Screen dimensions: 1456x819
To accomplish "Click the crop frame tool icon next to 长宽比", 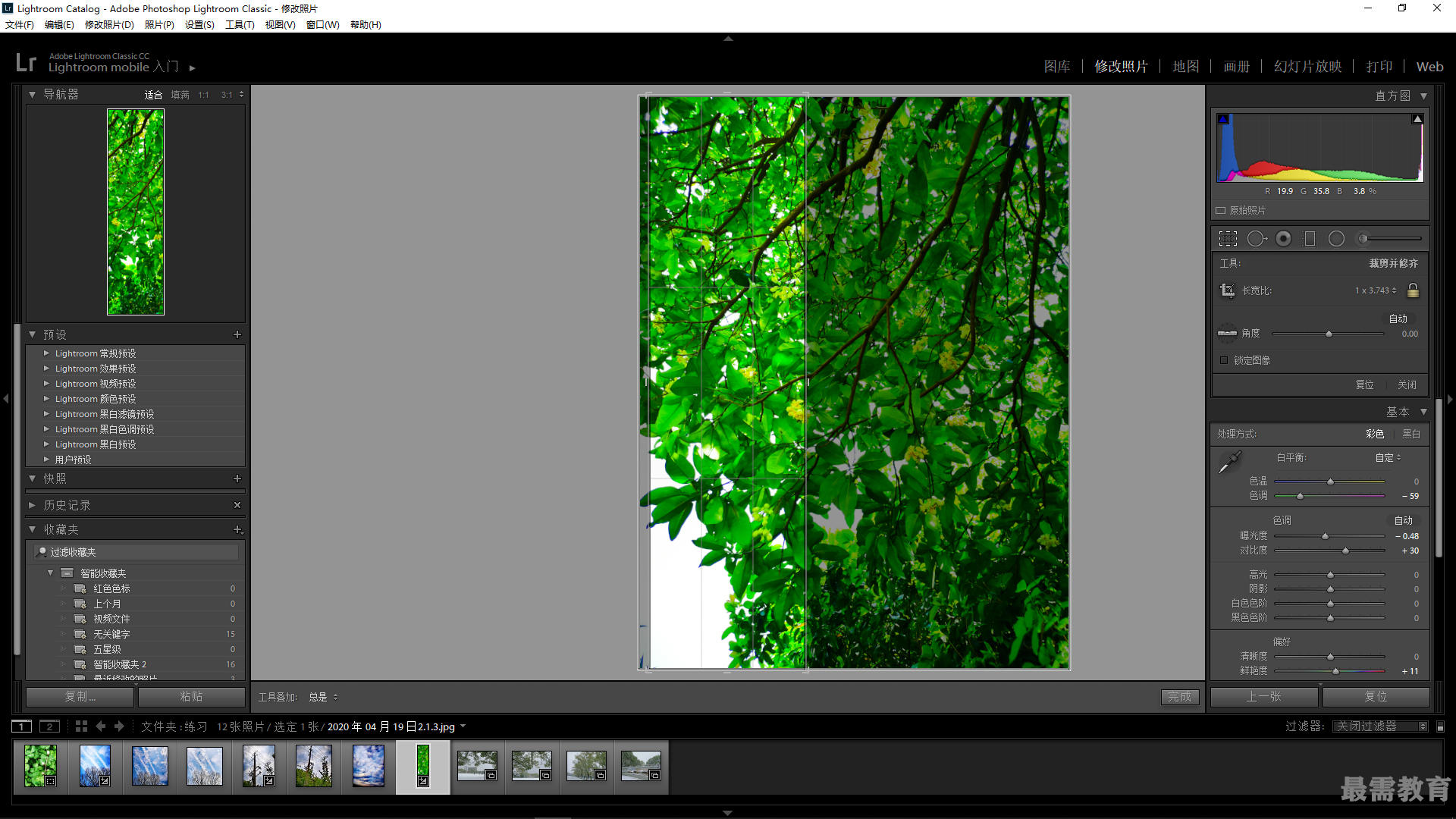I will click(x=1227, y=290).
